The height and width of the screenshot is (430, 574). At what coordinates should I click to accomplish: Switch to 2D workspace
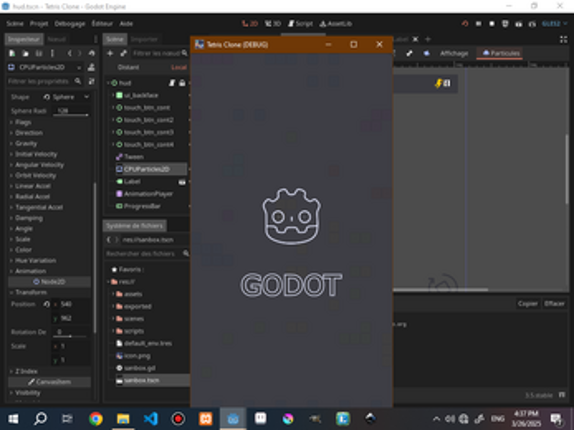coord(250,24)
